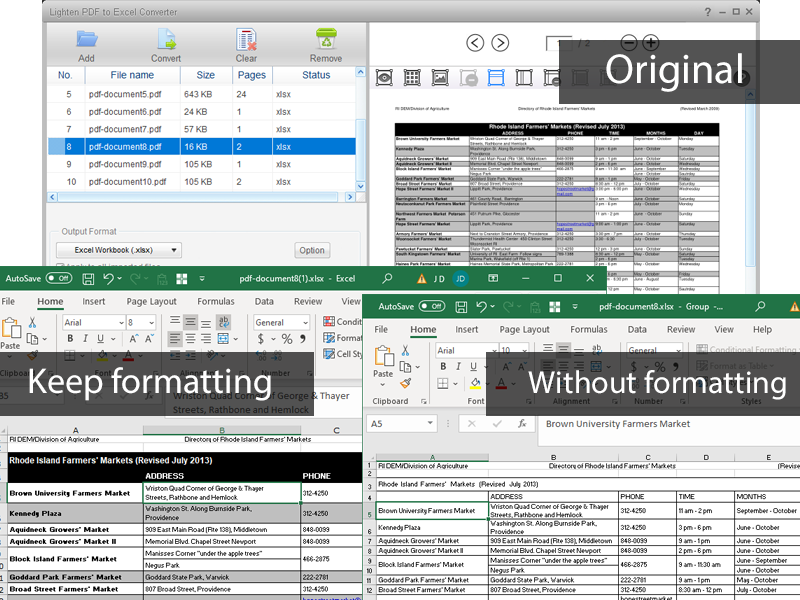Save the pdf-document8(1).xlsx workbook
Image resolution: width=800 pixels, height=600 pixels.
pos(88,279)
